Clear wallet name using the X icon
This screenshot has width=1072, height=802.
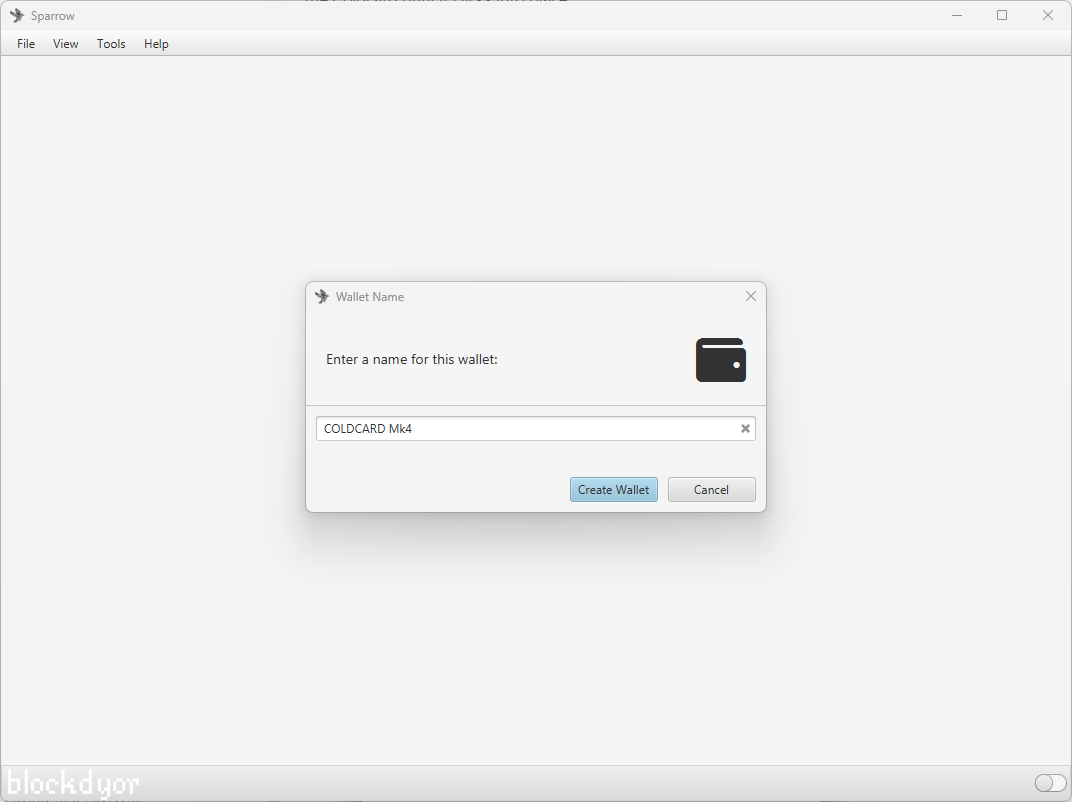(x=745, y=428)
